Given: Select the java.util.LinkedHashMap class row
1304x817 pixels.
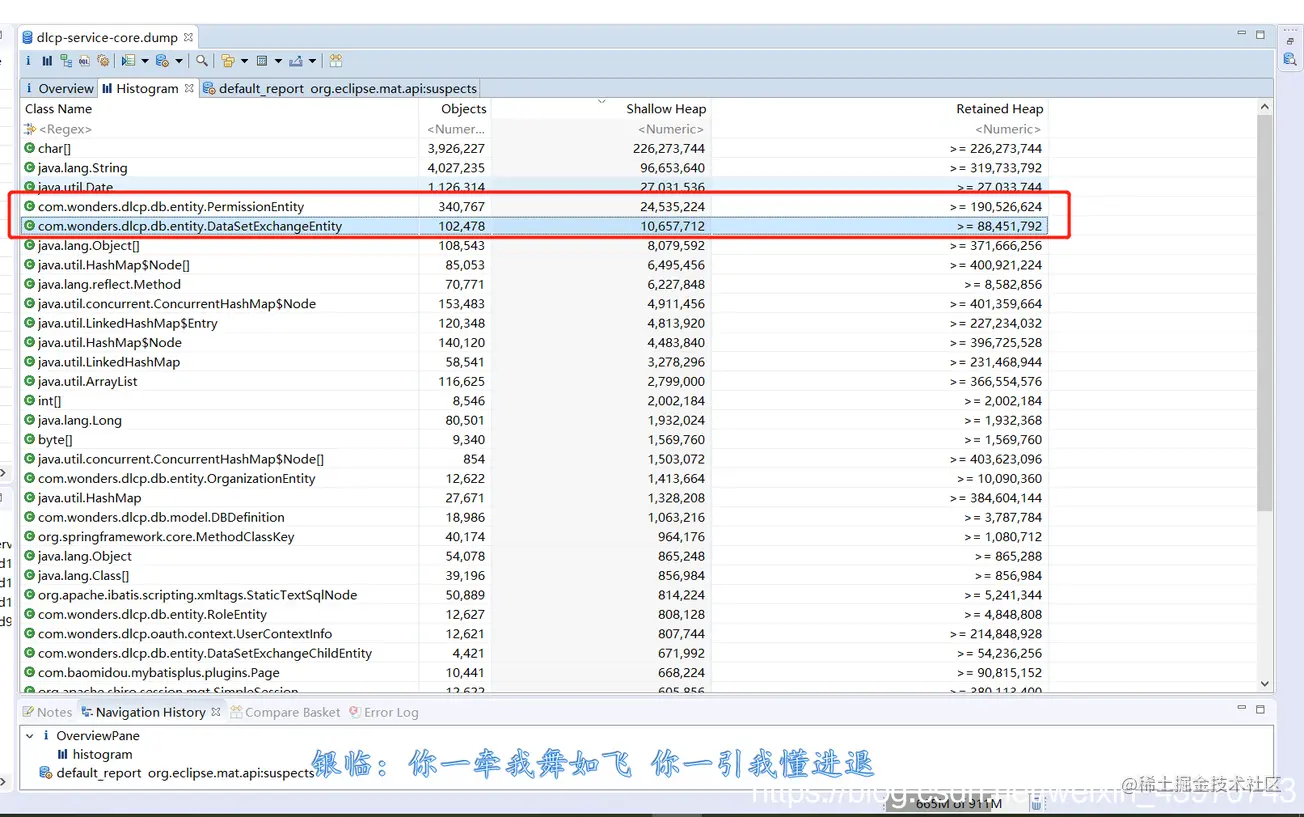Looking at the screenshot, I should coord(534,362).
